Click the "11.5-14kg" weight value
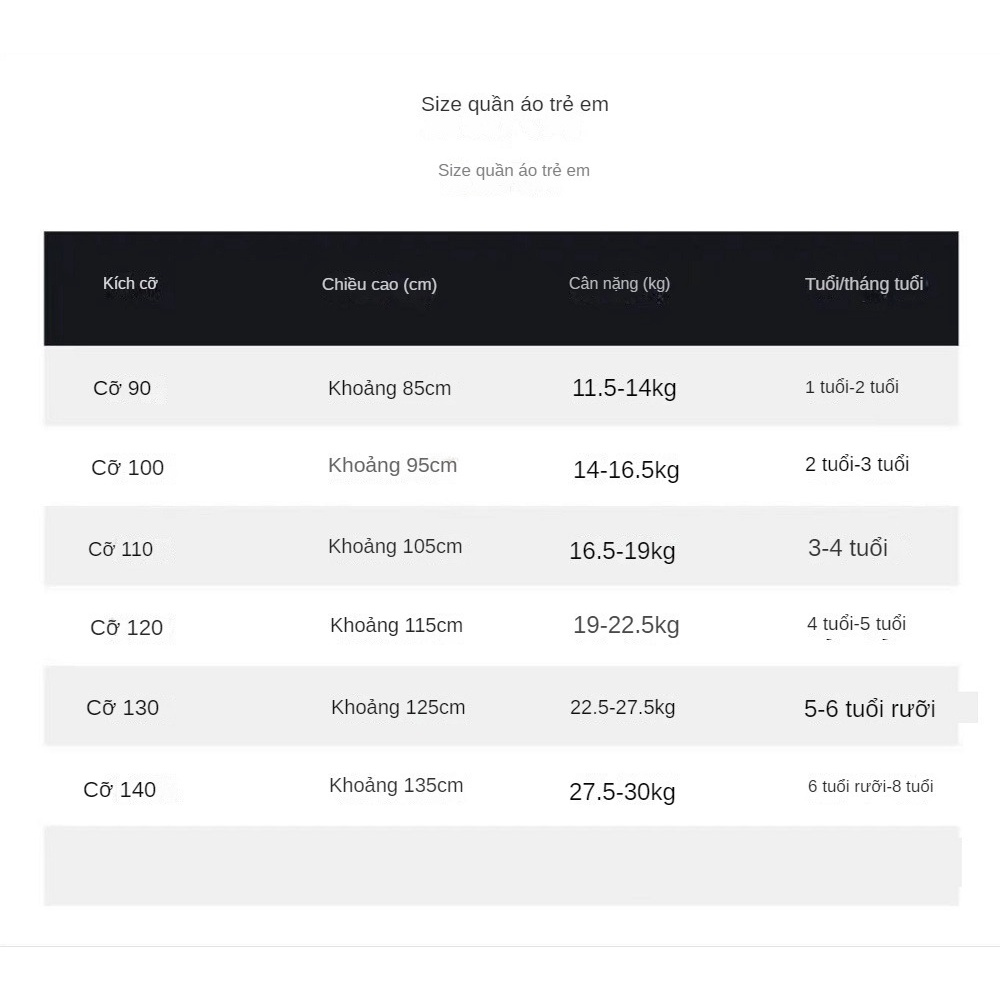 pos(624,388)
